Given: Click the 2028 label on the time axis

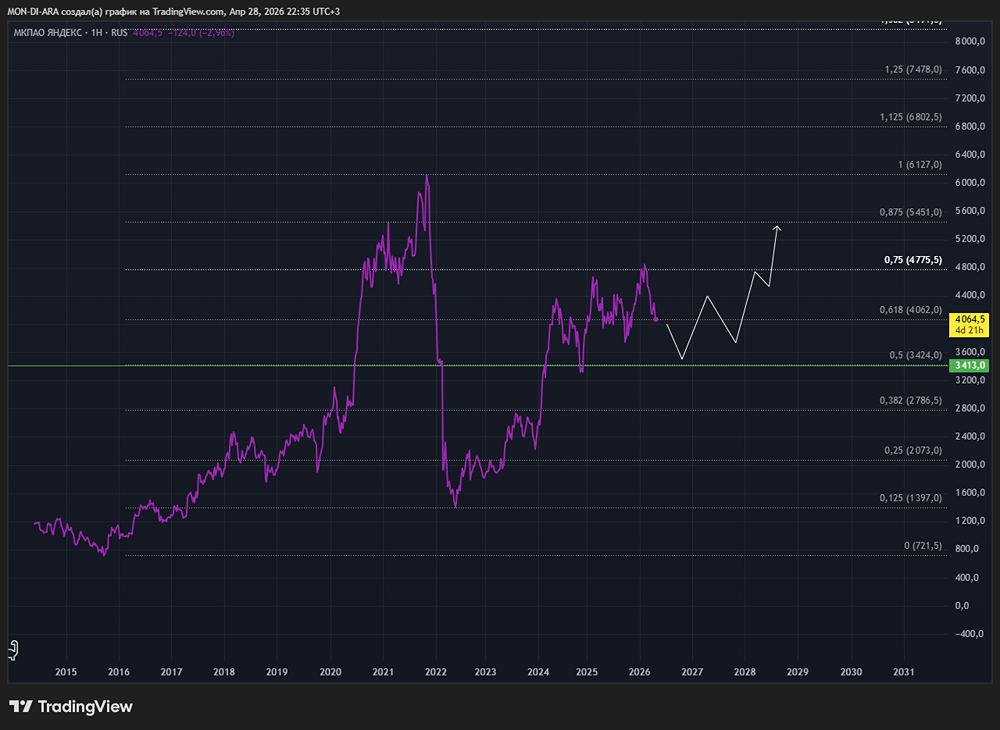Looking at the screenshot, I should (x=745, y=672).
